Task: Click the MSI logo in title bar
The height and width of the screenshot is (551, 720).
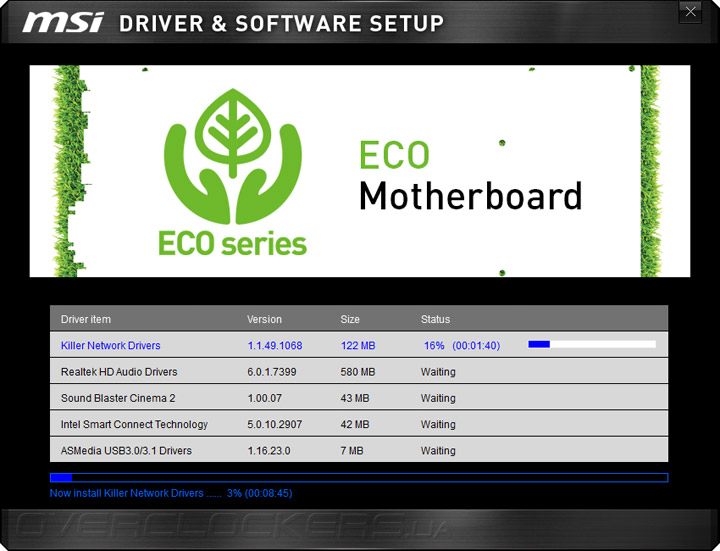Action: point(63,22)
